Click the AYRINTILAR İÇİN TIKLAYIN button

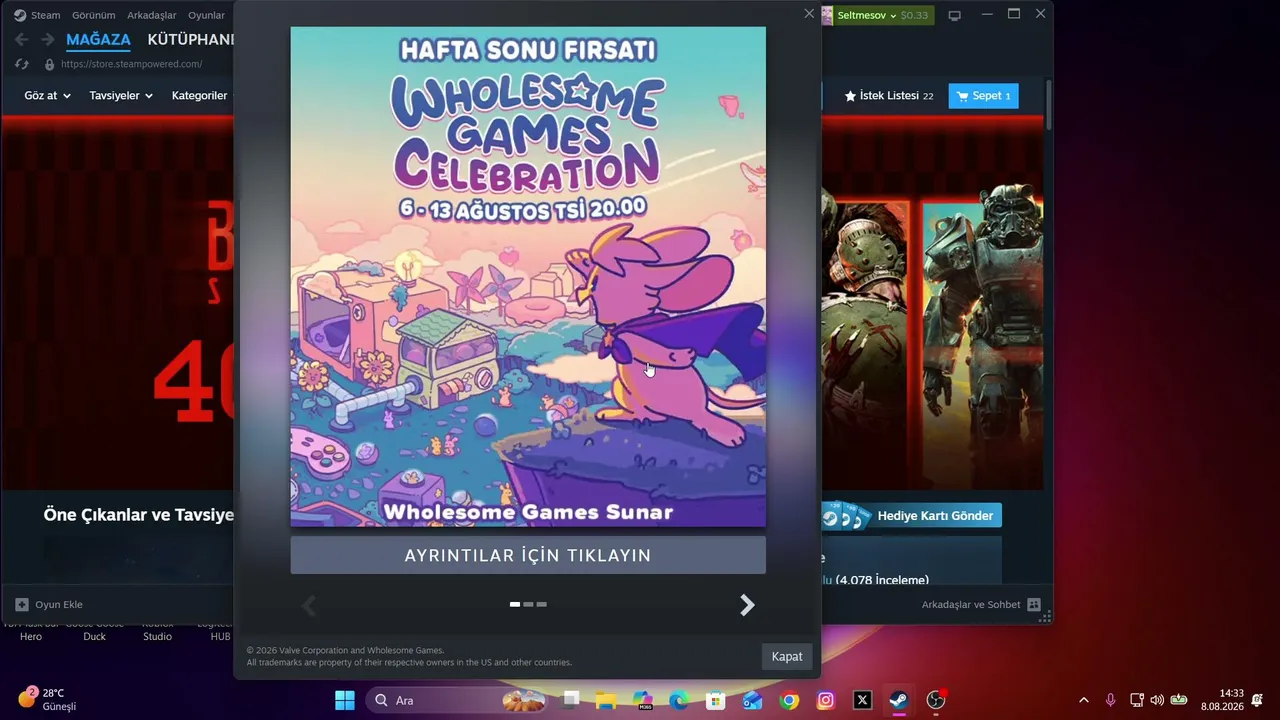[x=528, y=555]
